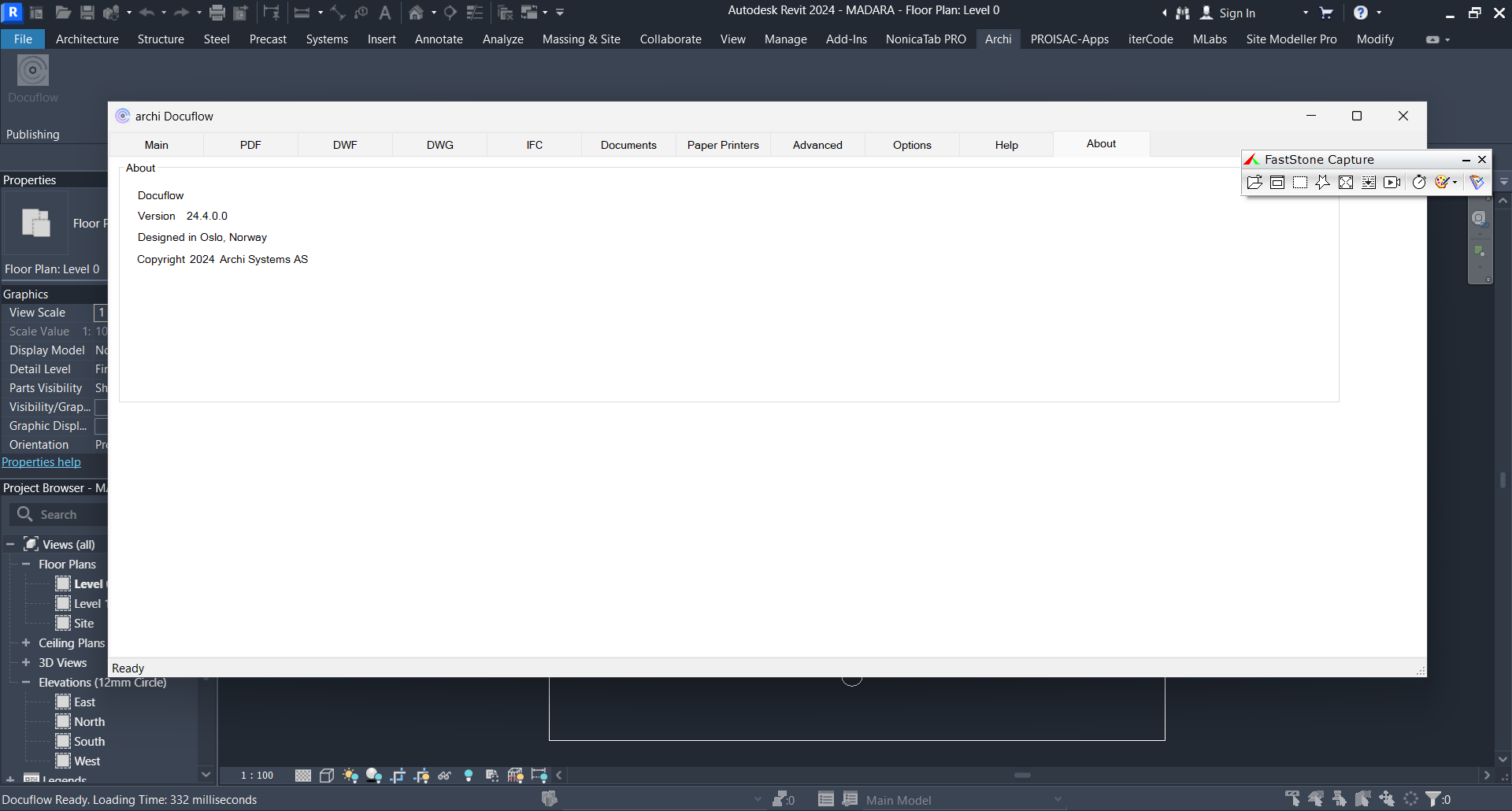Image resolution: width=1512 pixels, height=811 pixels.
Task: Click the Sign In button
Action: click(x=1228, y=13)
